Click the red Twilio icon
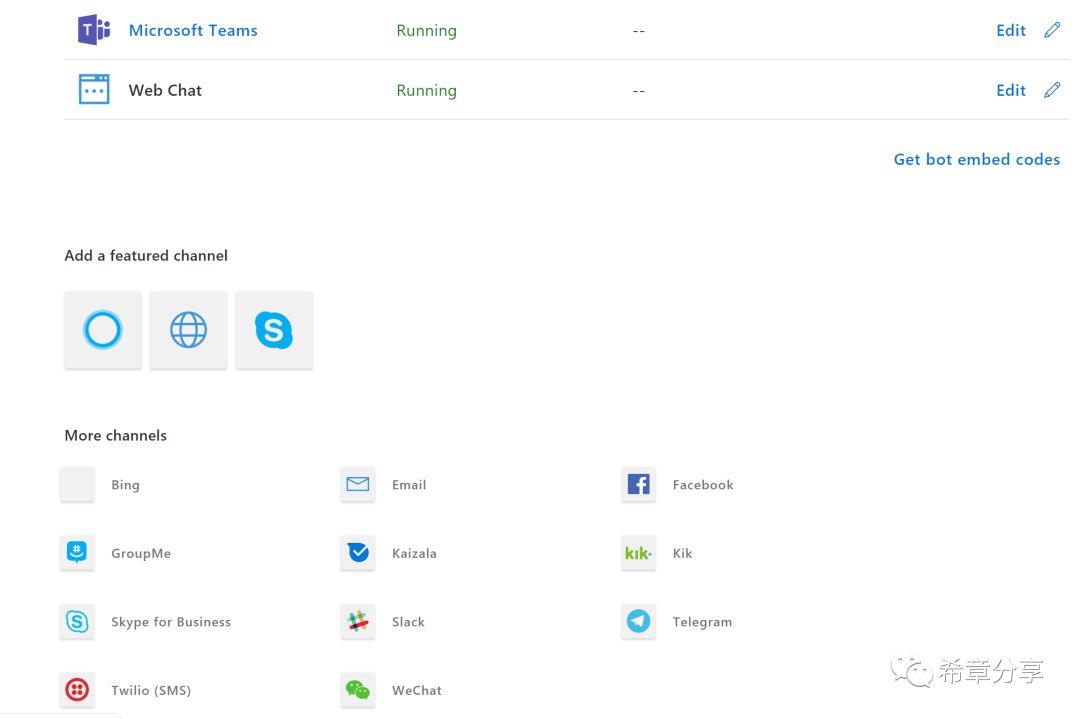This screenshot has height=719, width=1080. tap(77, 689)
